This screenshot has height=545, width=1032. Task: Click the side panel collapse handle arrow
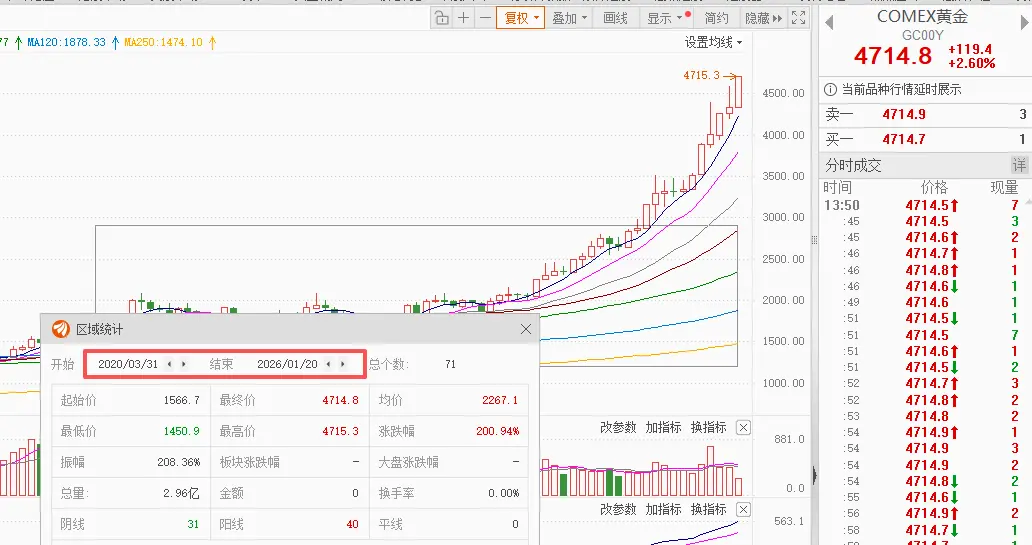tap(814, 474)
